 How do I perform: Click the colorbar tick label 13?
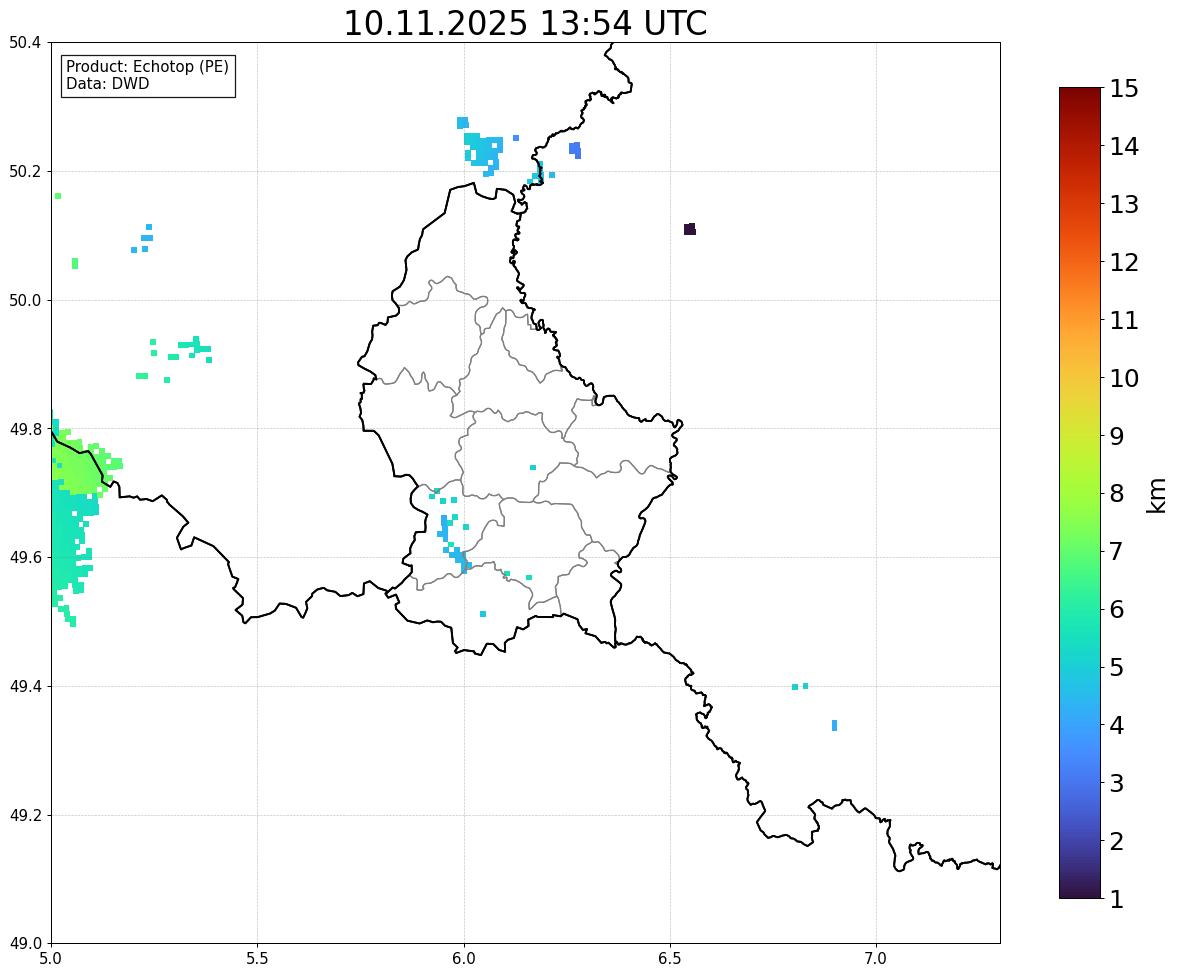click(1124, 204)
